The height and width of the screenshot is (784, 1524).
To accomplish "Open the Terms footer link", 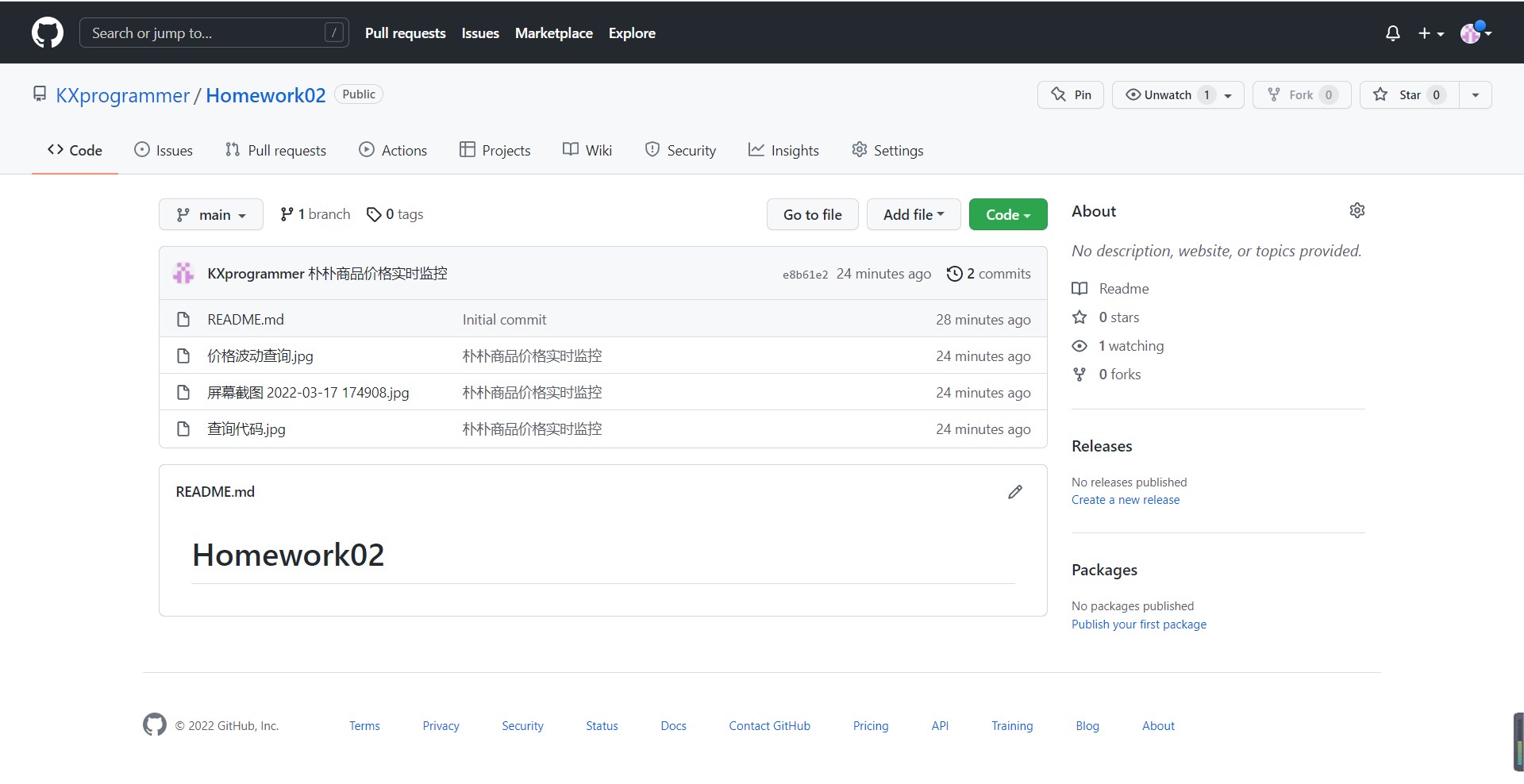I will 364,726.
